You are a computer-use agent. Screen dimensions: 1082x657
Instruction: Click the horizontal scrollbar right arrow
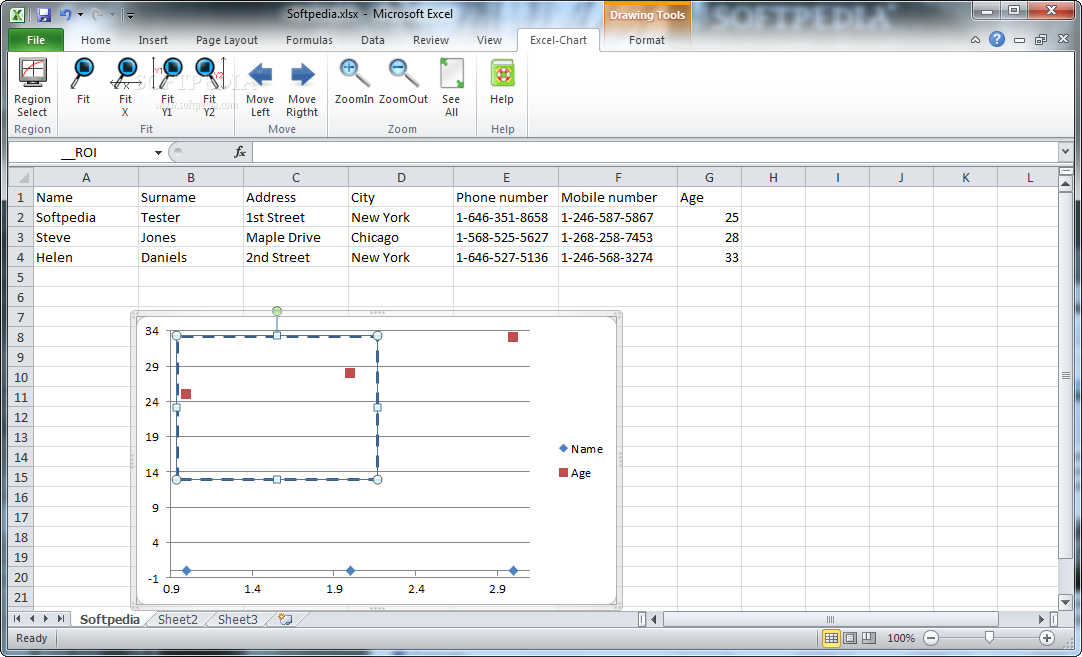pyautogui.click(x=1042, y=619)
